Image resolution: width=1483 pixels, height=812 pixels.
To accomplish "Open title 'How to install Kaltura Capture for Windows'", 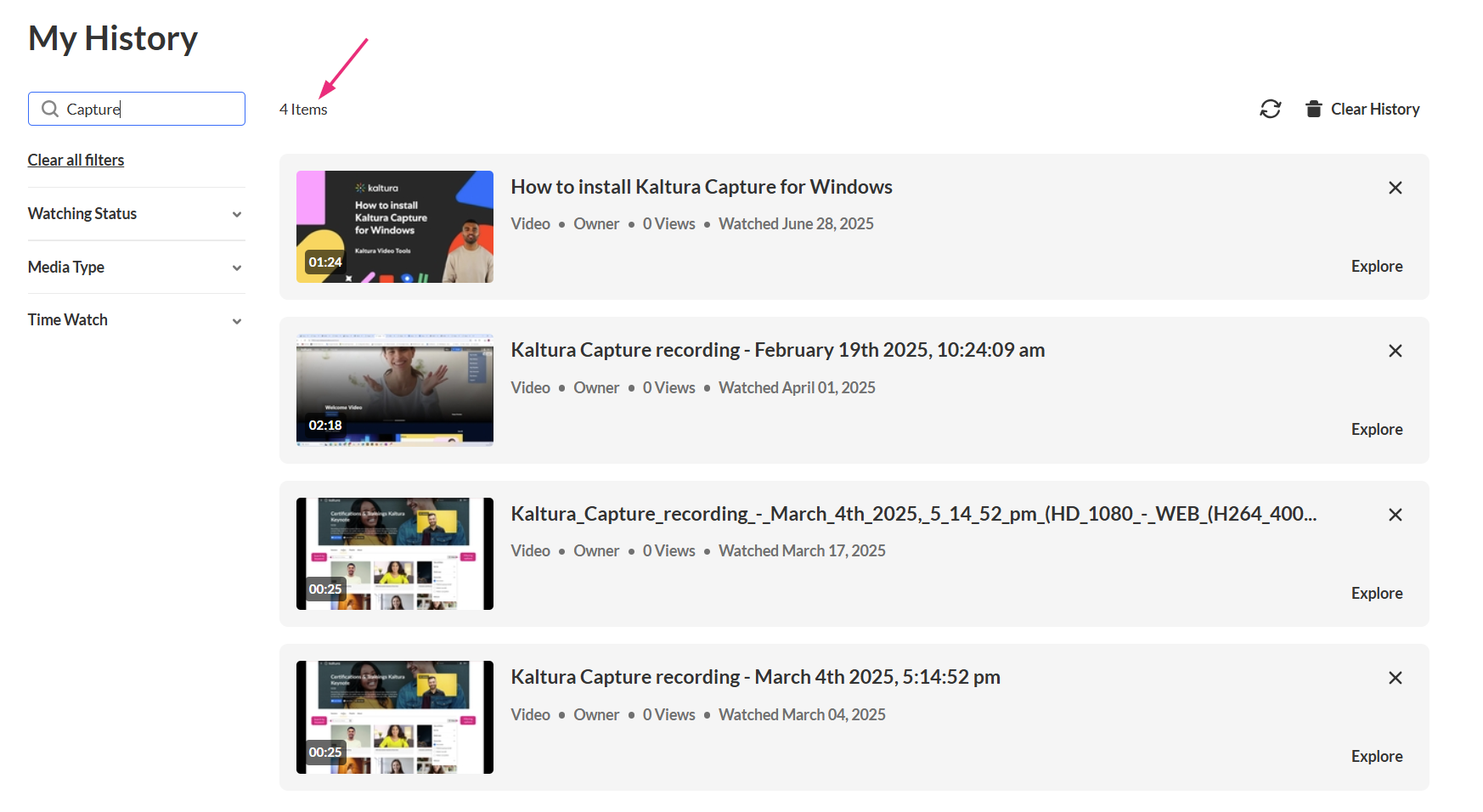I will (702, 187).
